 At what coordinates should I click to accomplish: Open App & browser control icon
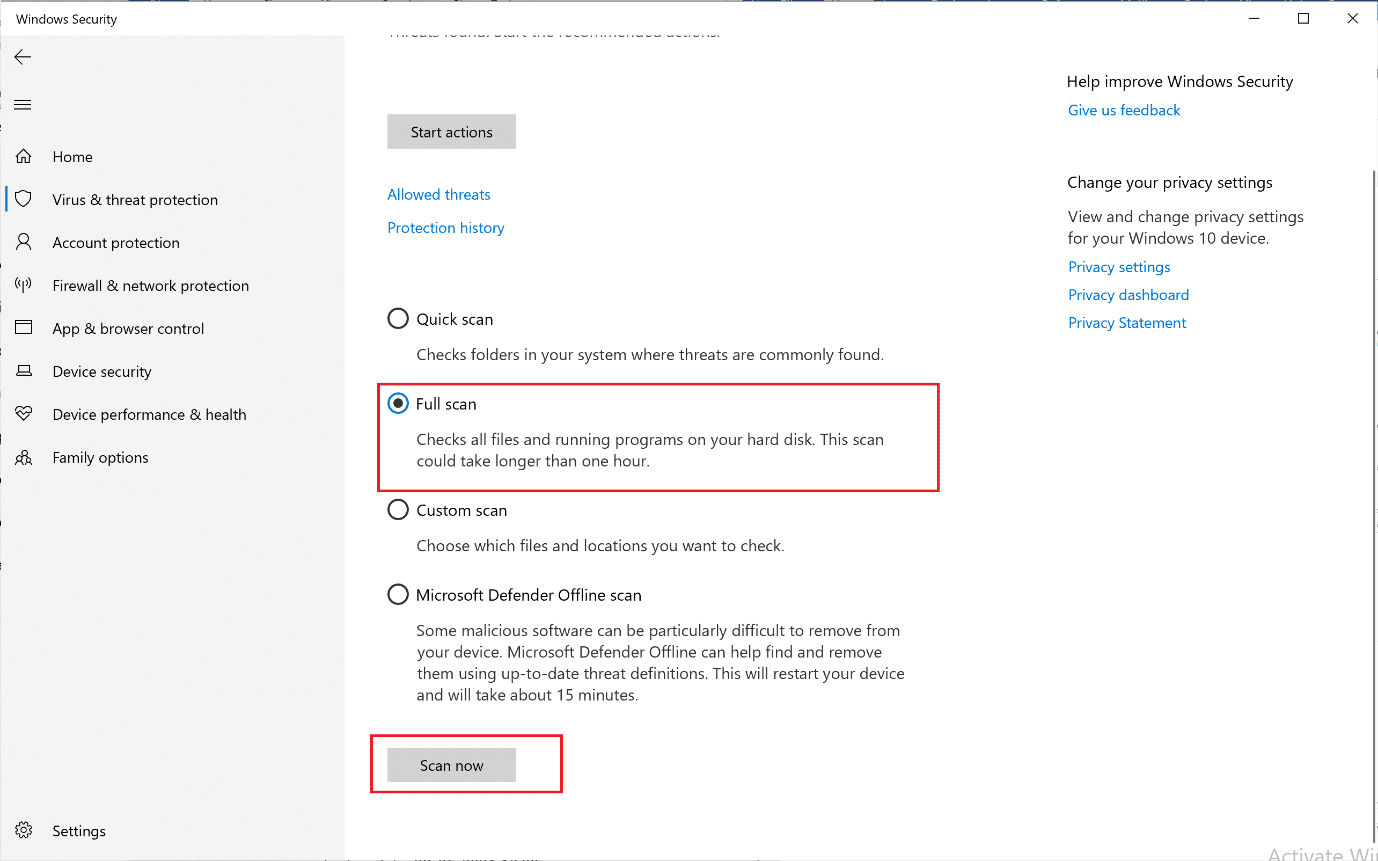tap(23, 328)
